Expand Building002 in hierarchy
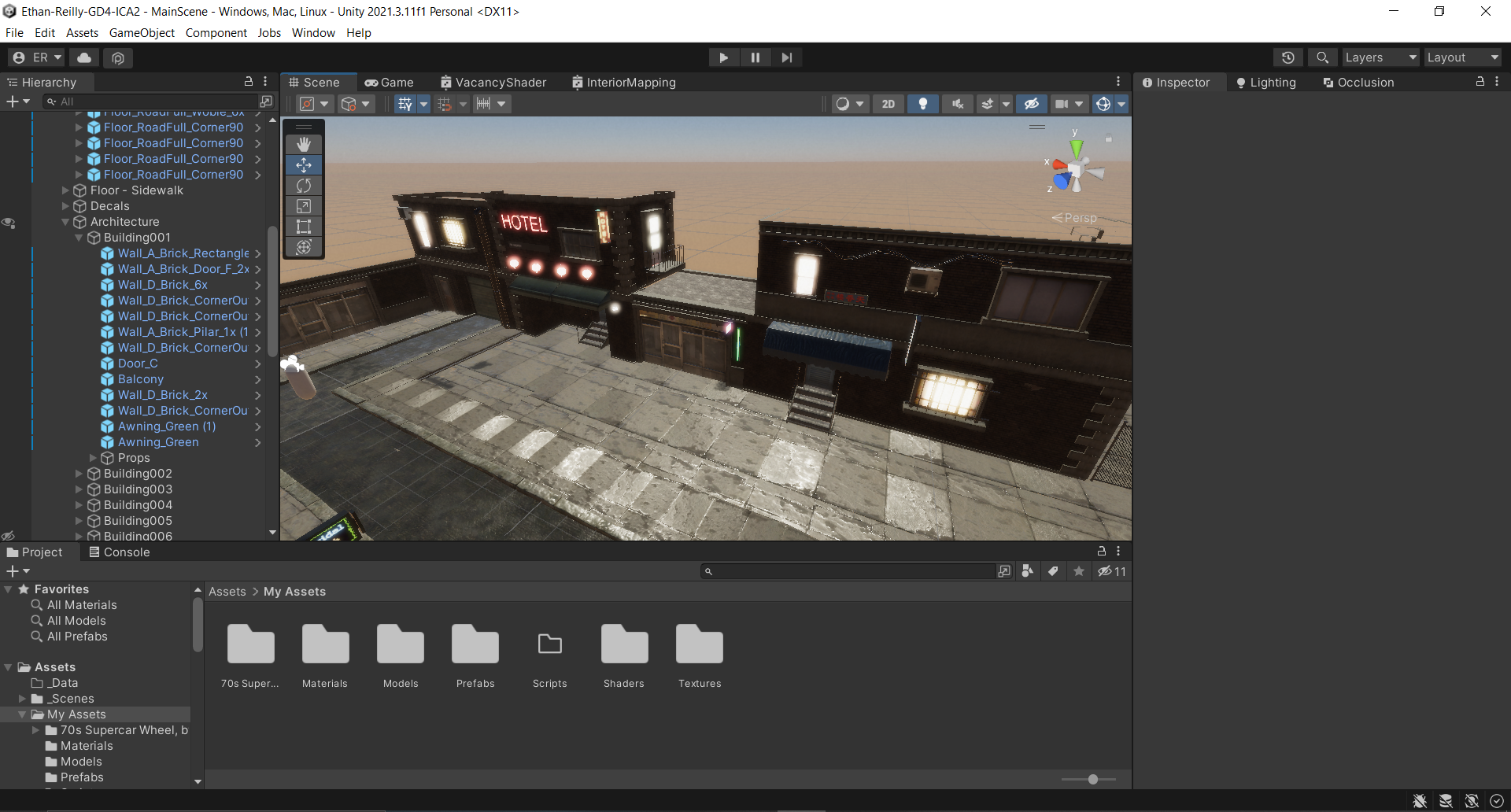The height and width of the screenshot is (812, 1511). (79, 474)
